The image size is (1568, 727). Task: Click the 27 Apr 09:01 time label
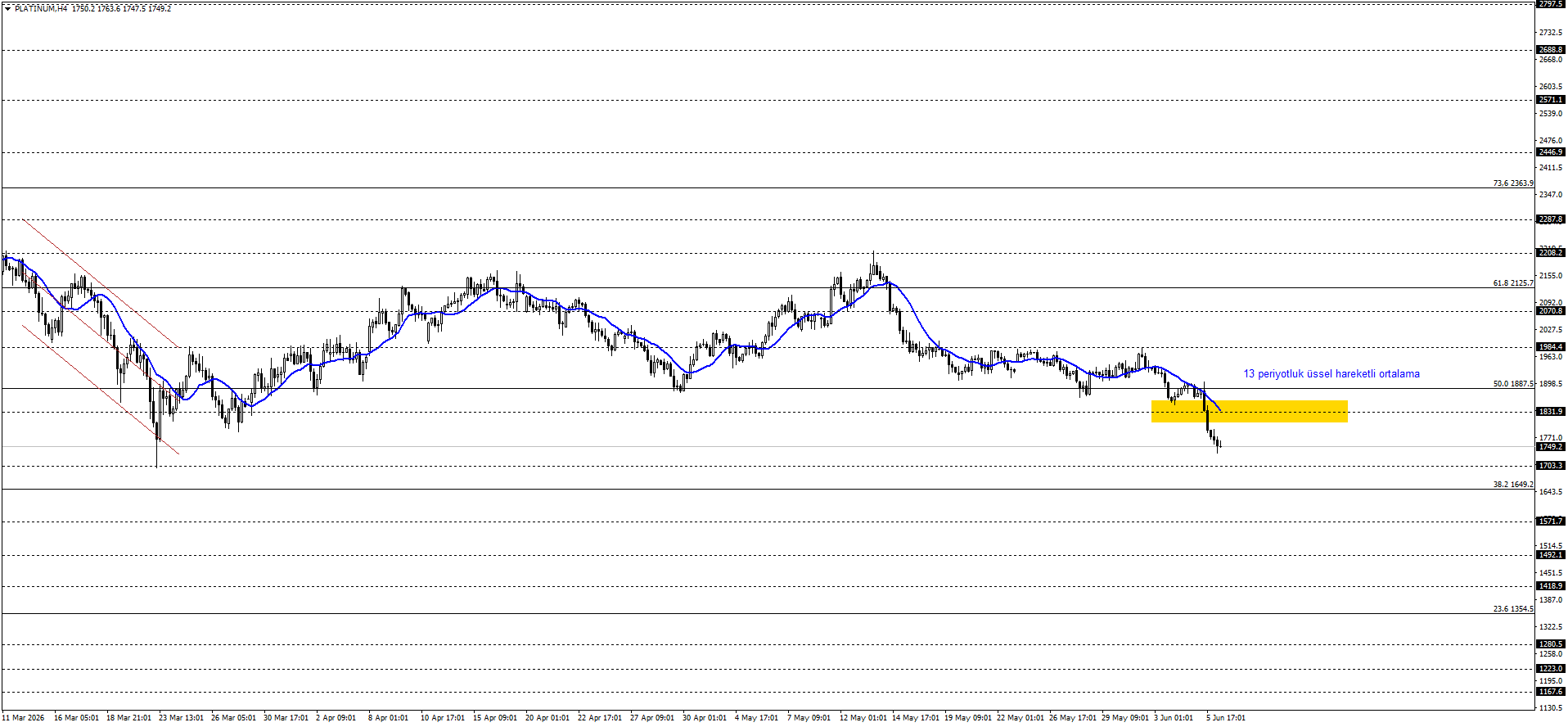pyautogui.click(x=652, y=718)
